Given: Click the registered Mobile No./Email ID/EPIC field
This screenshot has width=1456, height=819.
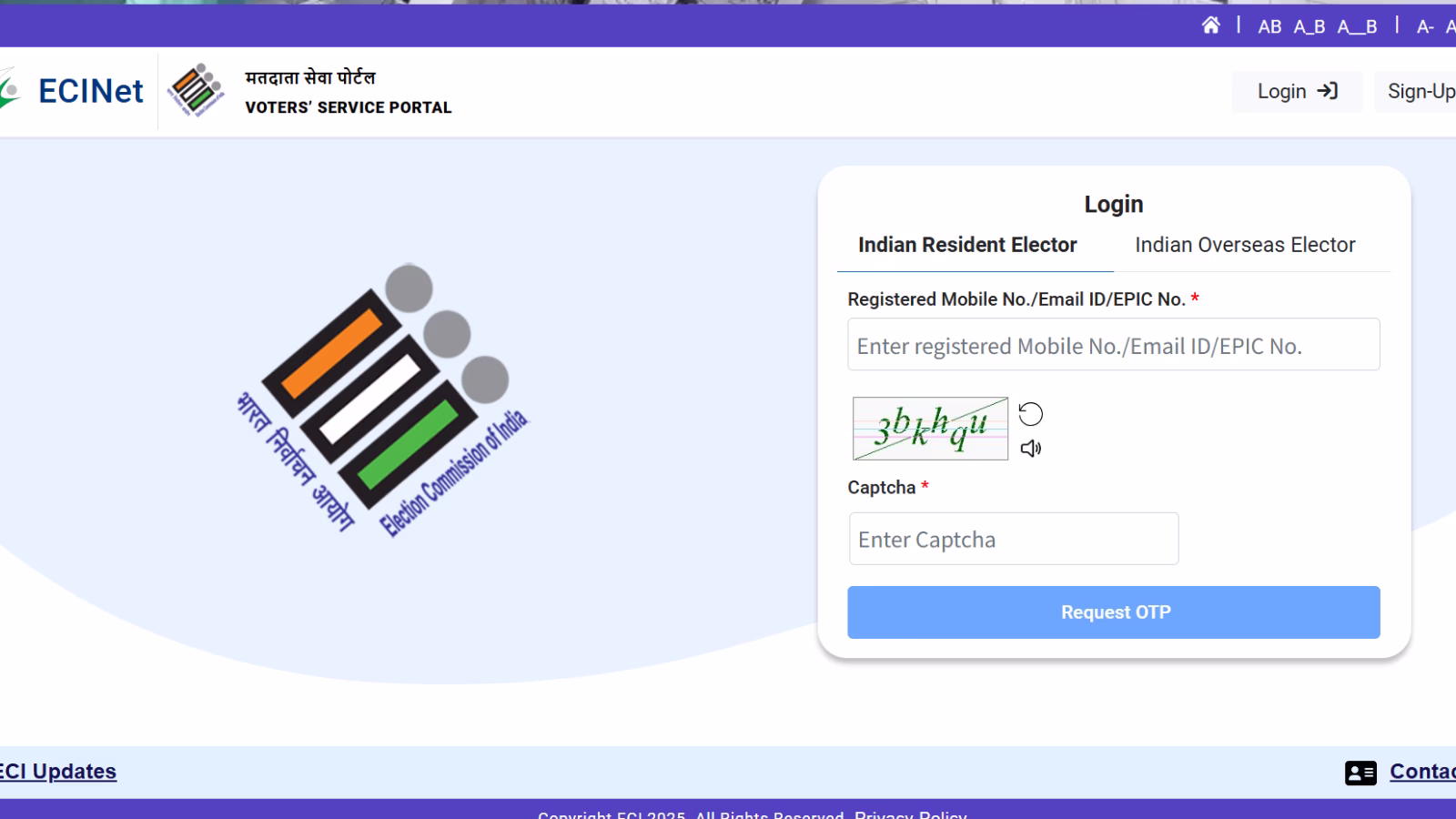Looking at the screenshot, I should click(x=1112, y=345).
